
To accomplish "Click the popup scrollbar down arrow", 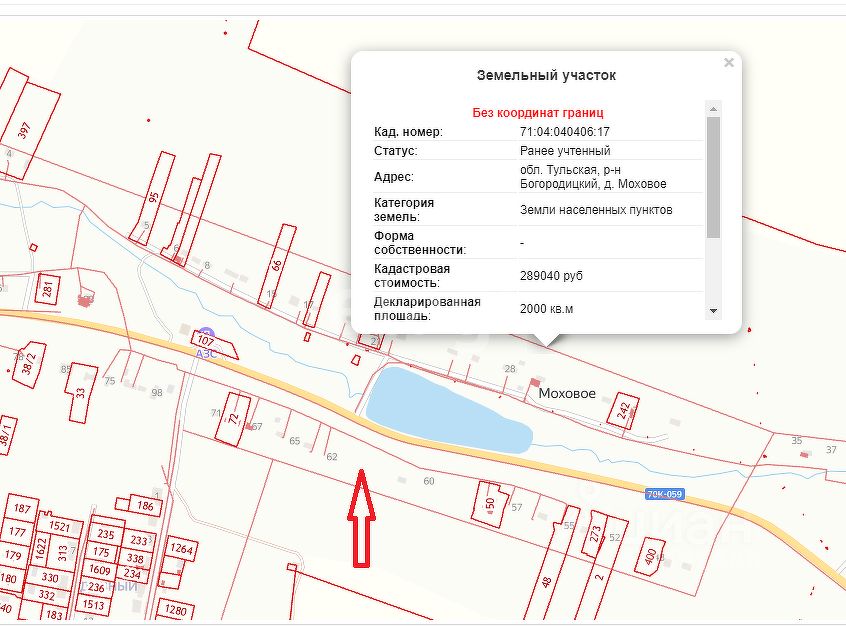I will [x=713, y=311].
